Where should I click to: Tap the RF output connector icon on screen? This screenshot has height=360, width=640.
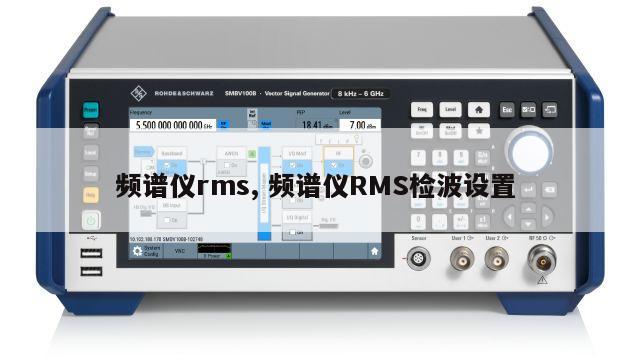click(x=365, y=161)
